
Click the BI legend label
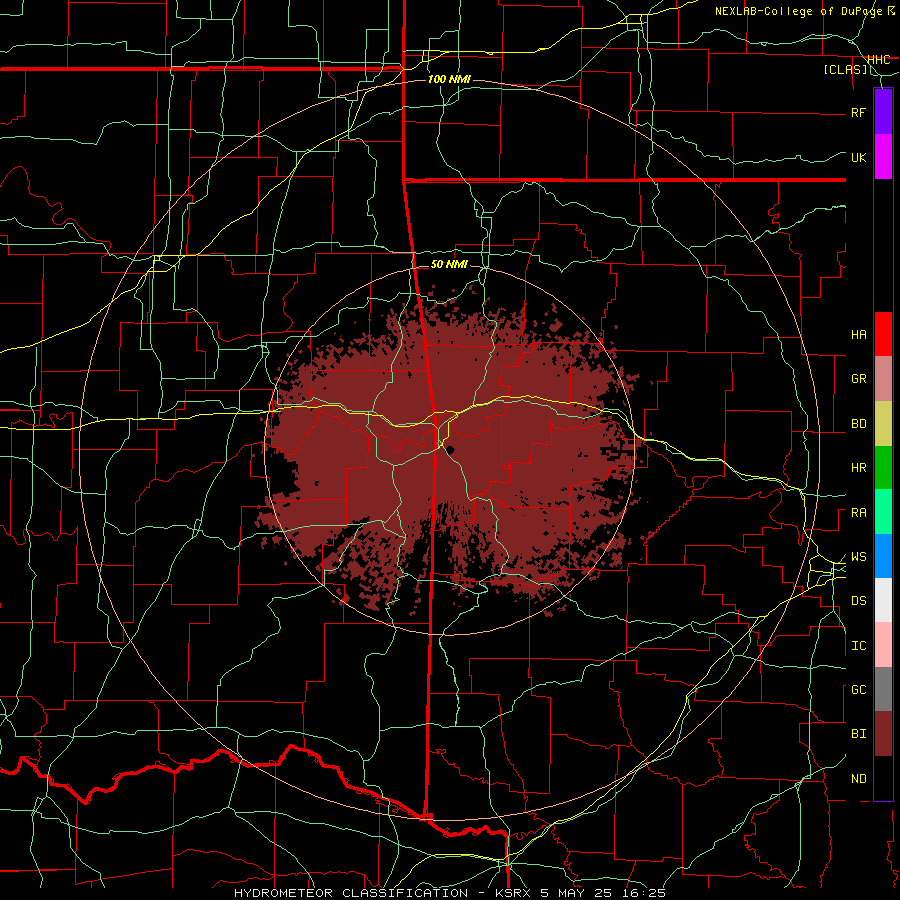[x=858, y=734]
